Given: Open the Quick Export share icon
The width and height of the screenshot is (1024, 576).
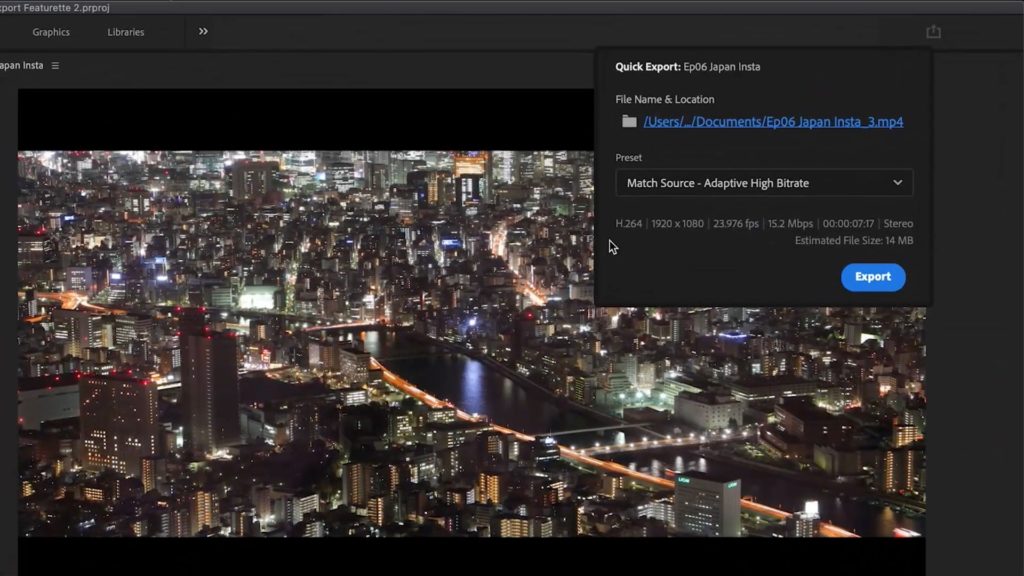Looking at the screenshot, I should (933, 32).
